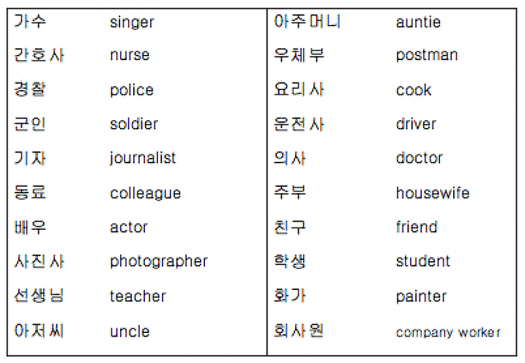
Task: Click the Korean word 아주머니
Action: [307, 21]
